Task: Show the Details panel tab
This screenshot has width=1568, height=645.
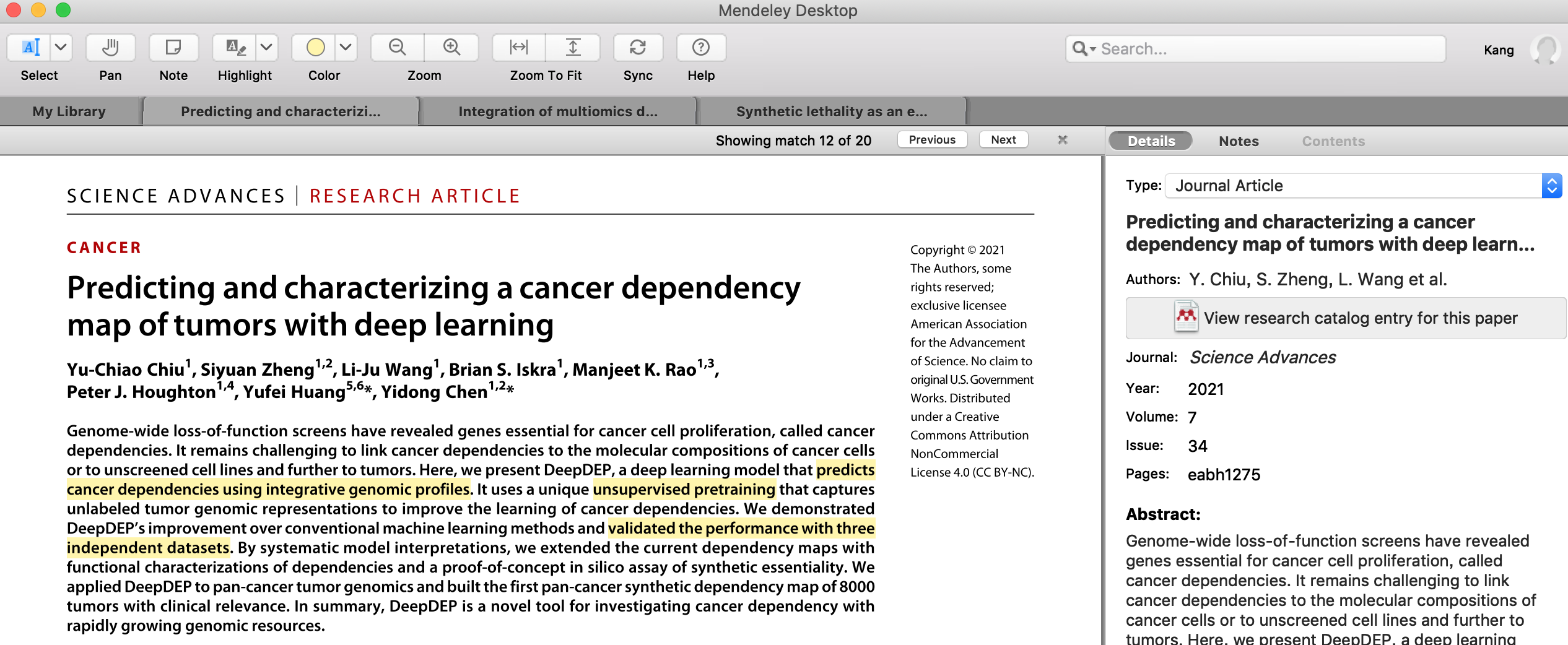Action: tap(1151, 141)
